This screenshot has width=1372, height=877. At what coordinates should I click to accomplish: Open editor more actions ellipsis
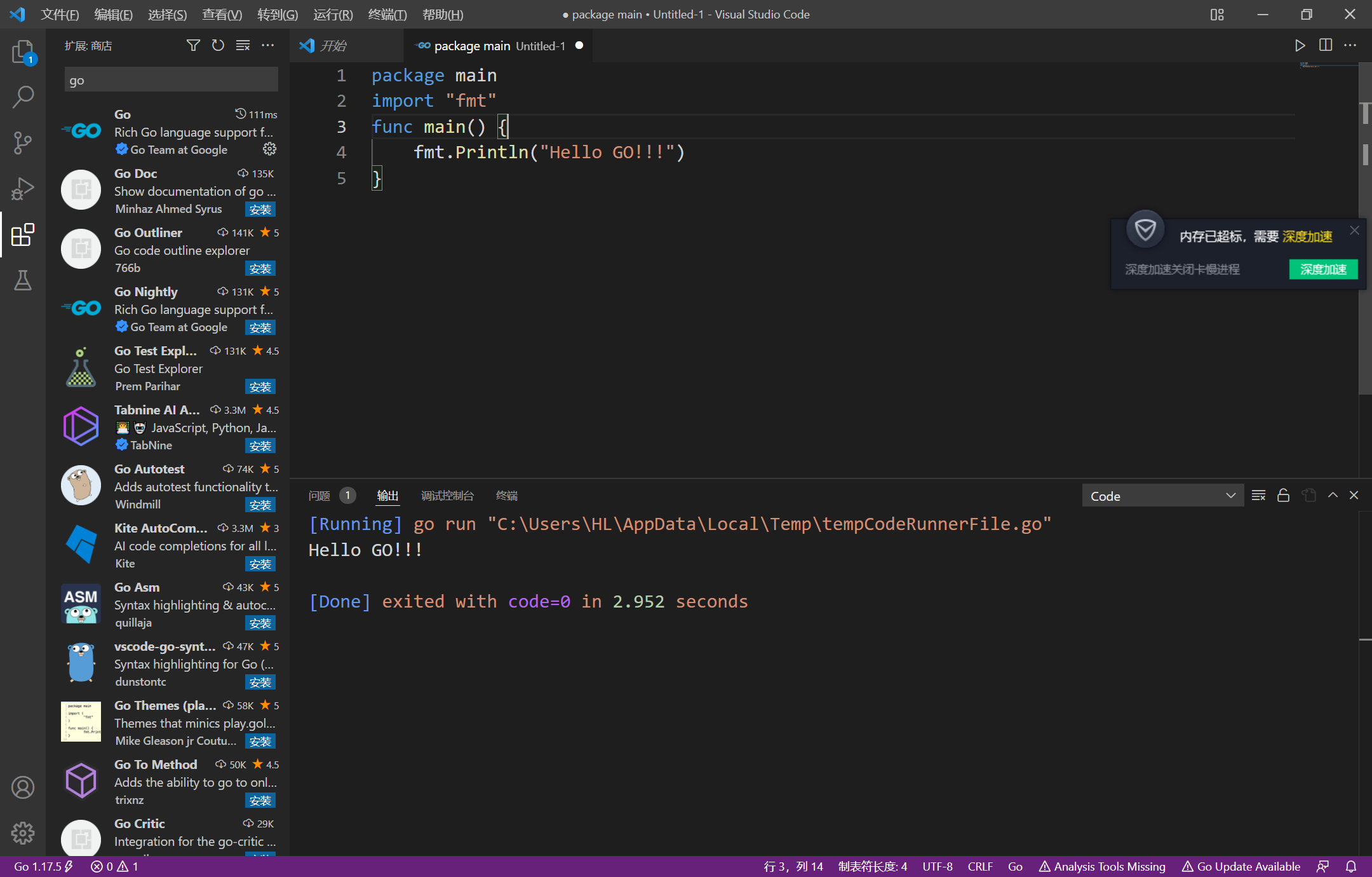click(x=1350, y=45)
